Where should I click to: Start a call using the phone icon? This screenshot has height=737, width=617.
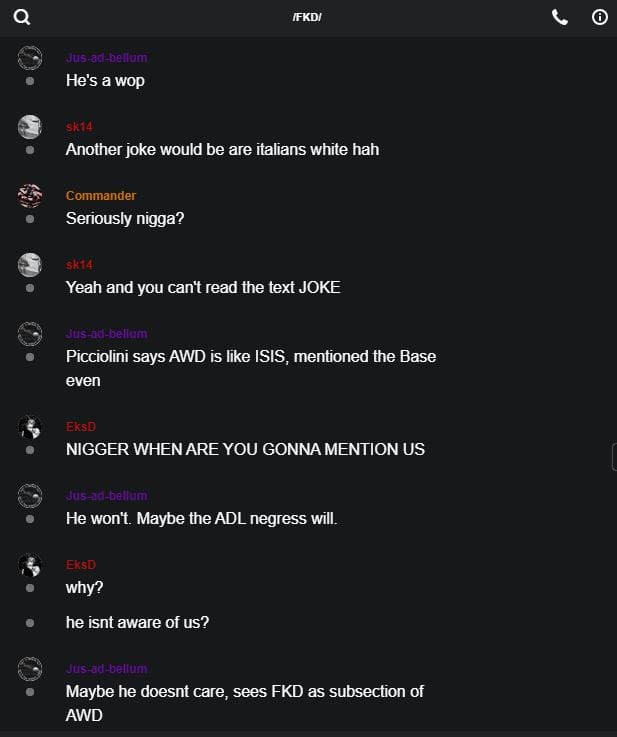point(560,17)
